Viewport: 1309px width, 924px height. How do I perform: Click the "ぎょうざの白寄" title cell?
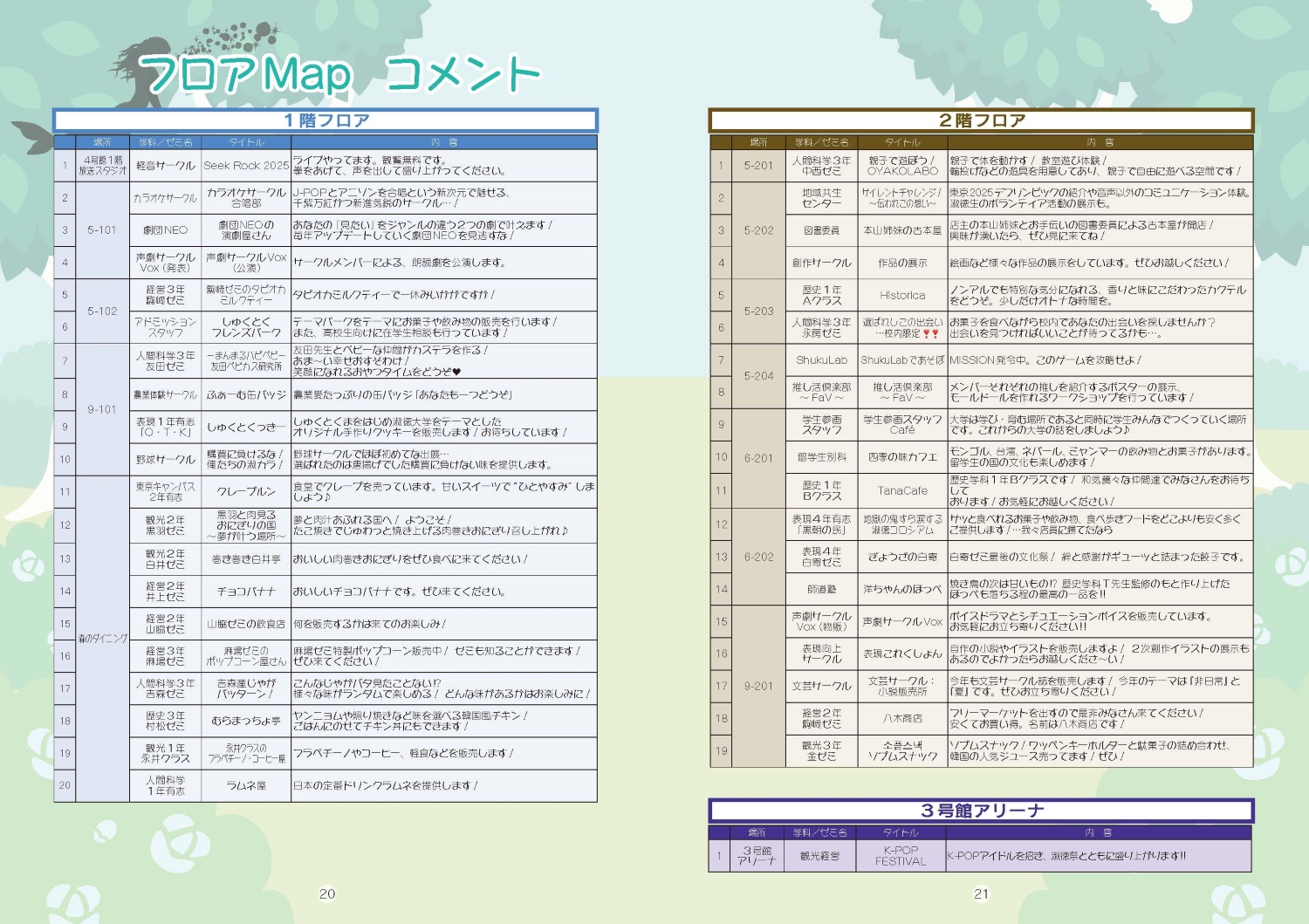click(902, 557)
